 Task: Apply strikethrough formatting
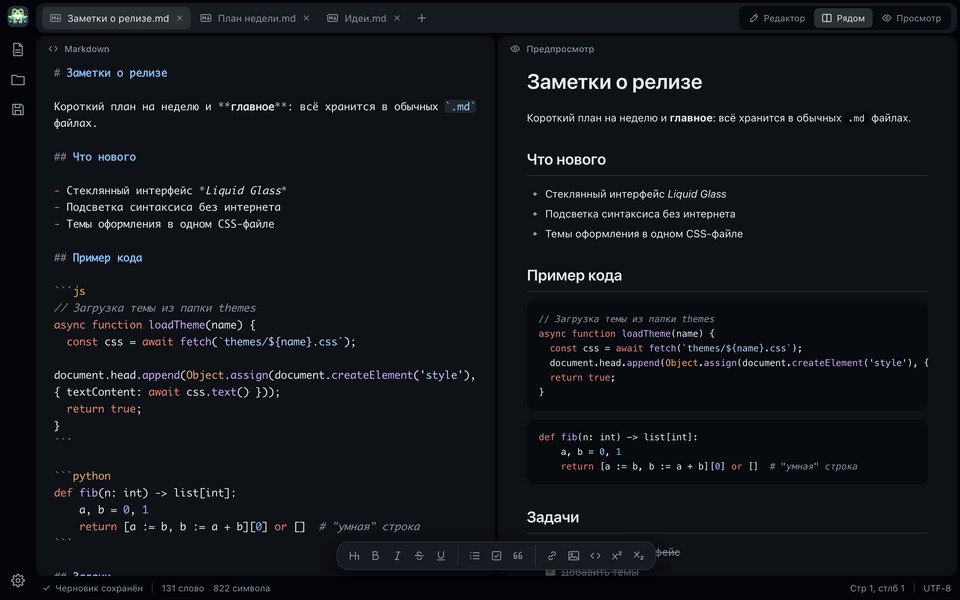tap(419, 556)
